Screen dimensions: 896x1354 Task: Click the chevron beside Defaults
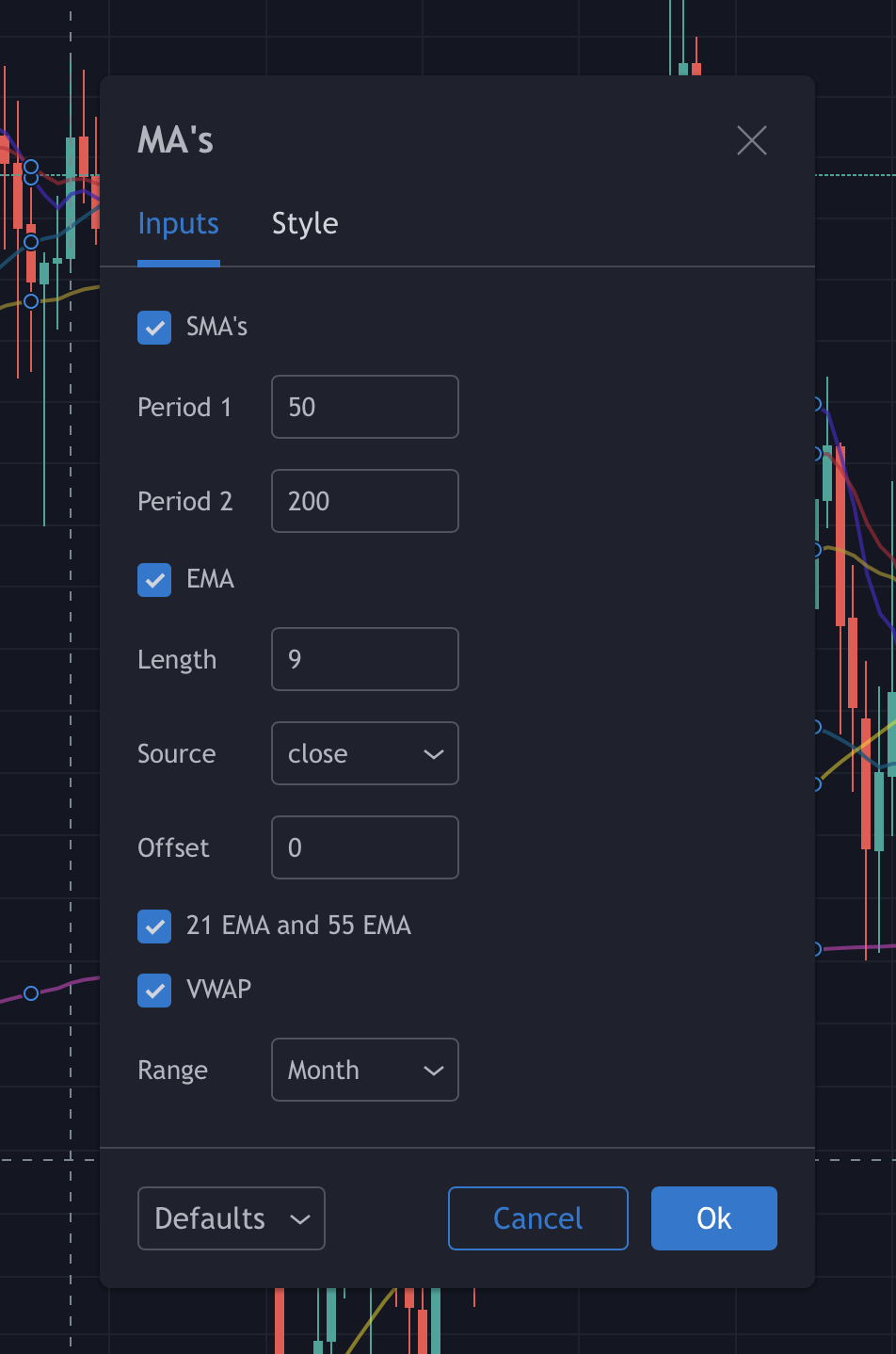click(301, 1217)
